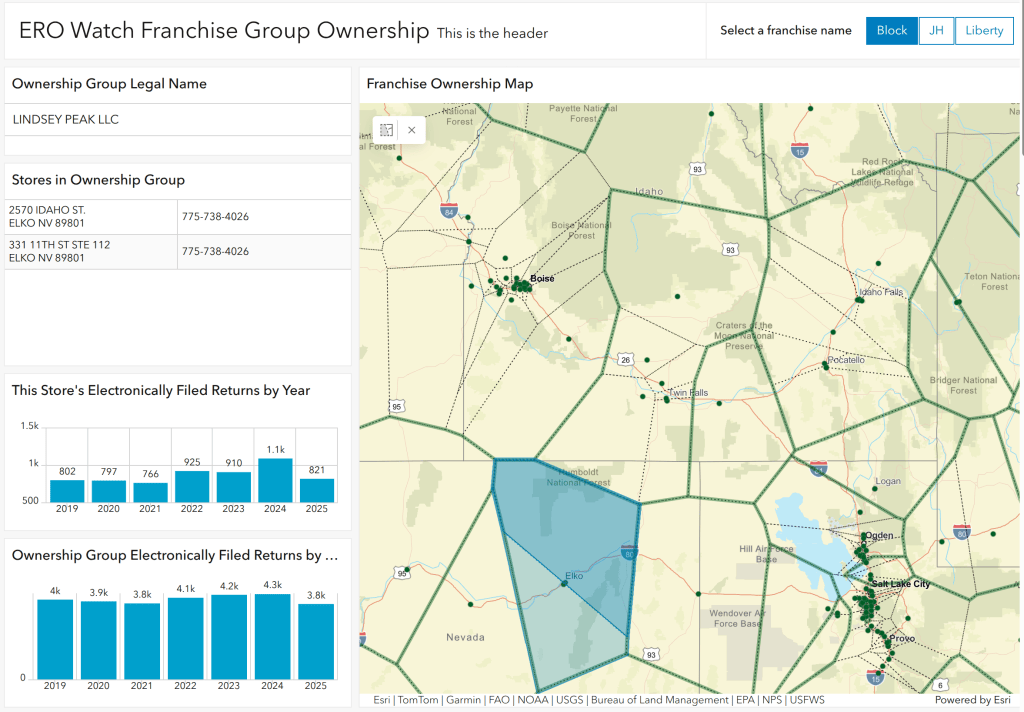Click the Route 26 shield on the map
The width and height of the screenshot is (1024, 712).
click(626, 360)
